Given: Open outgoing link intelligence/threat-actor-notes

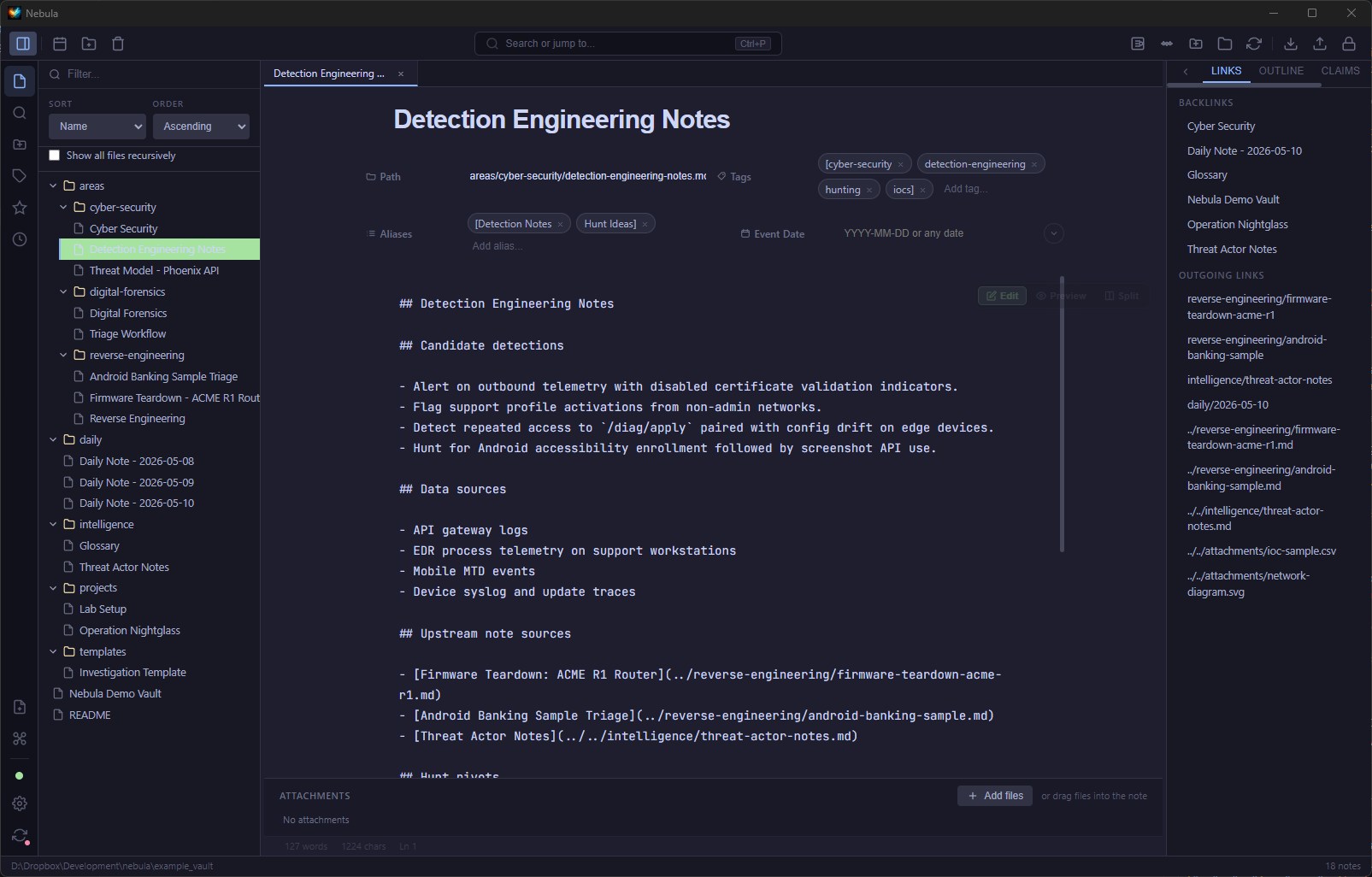Looking at the screenshot, I should 1259,380.
